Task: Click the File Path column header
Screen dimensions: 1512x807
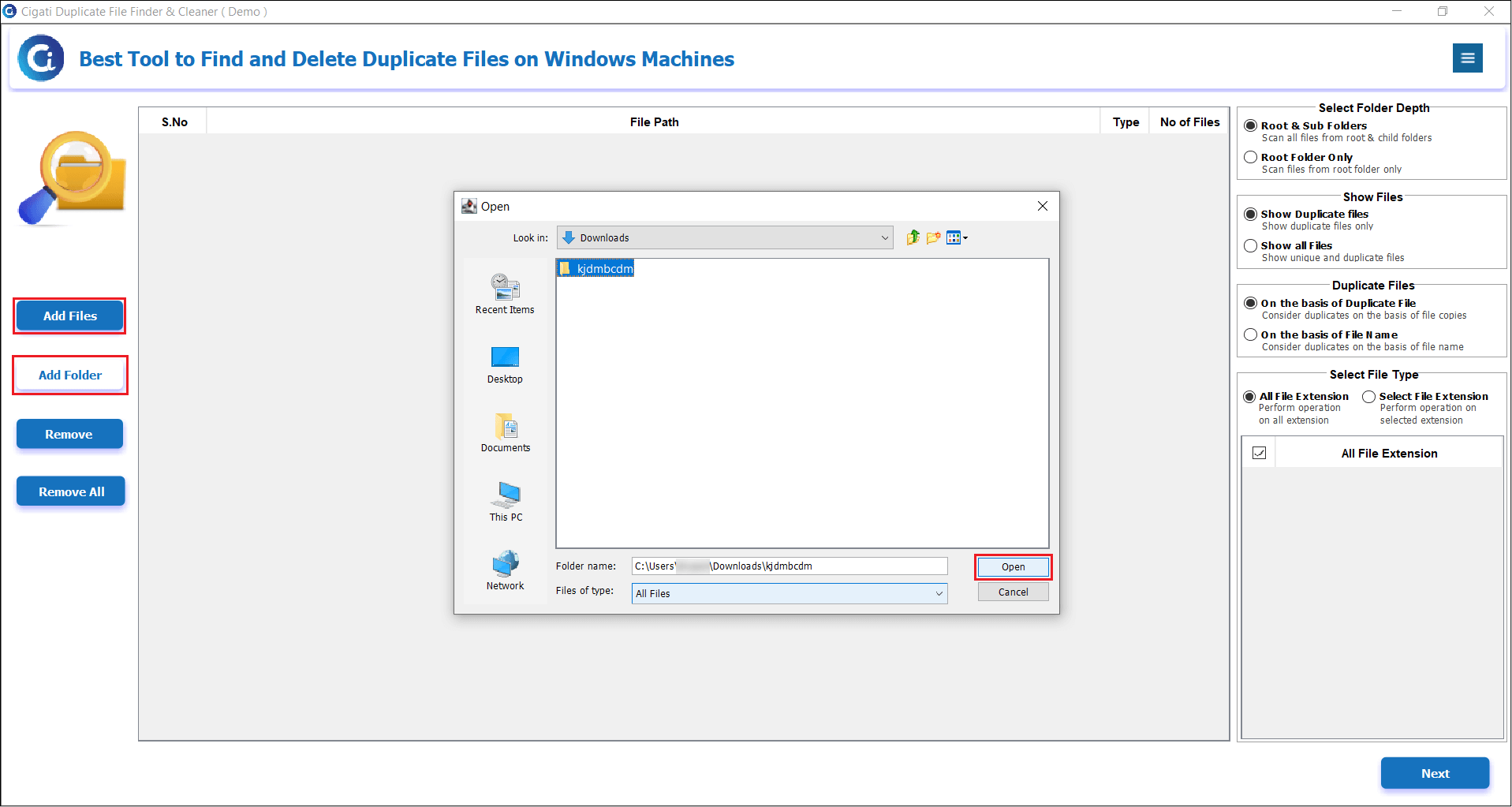Action: pyautogui.click(x=654, y=121)
